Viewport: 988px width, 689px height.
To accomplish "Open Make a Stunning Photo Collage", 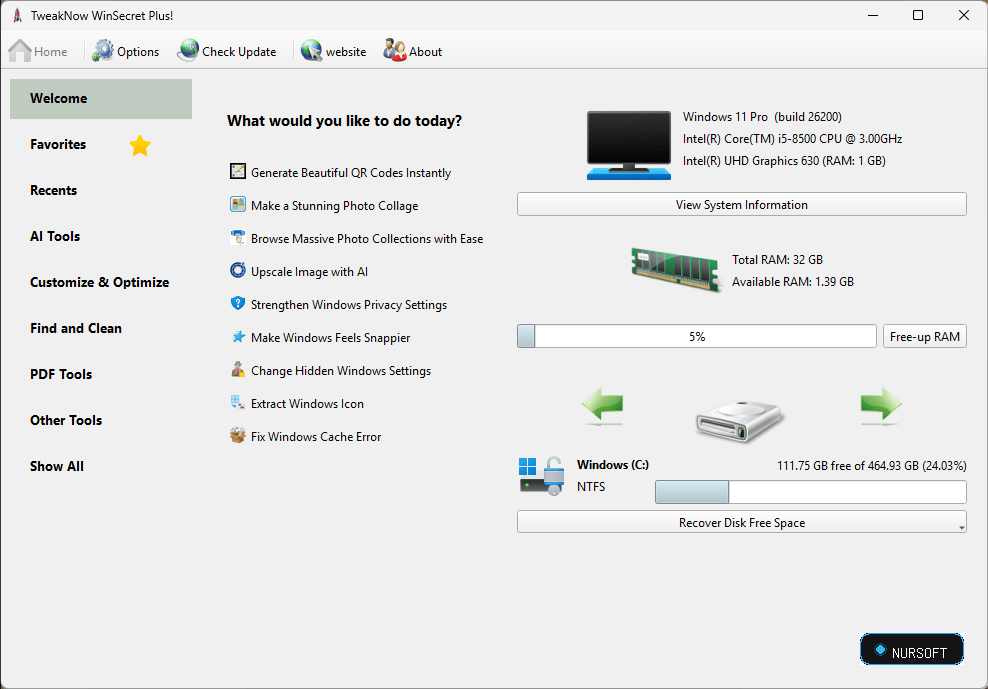I will [x=335, y=206].
